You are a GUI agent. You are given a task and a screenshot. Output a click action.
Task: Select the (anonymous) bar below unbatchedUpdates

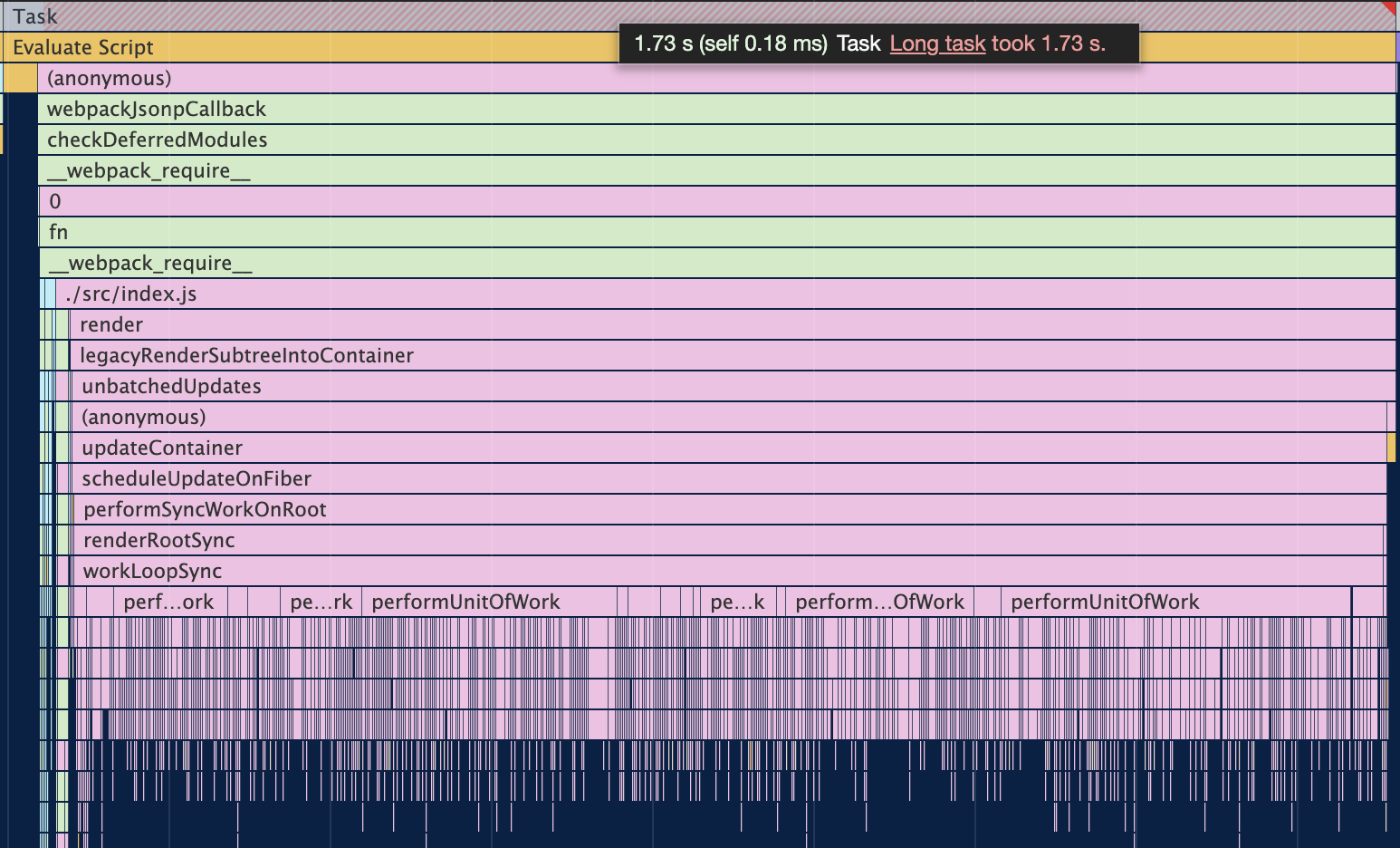(729, 417)
